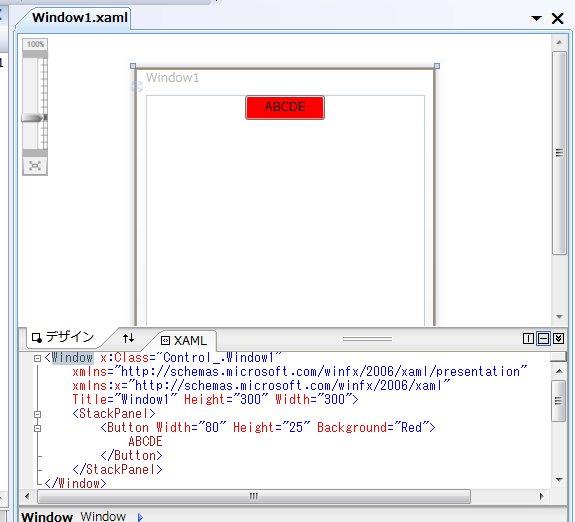The width and height of the screenshot is (575, 522).
Task: Click designer vertical scrollbar down arrow
Action: (x=559, y=316)
